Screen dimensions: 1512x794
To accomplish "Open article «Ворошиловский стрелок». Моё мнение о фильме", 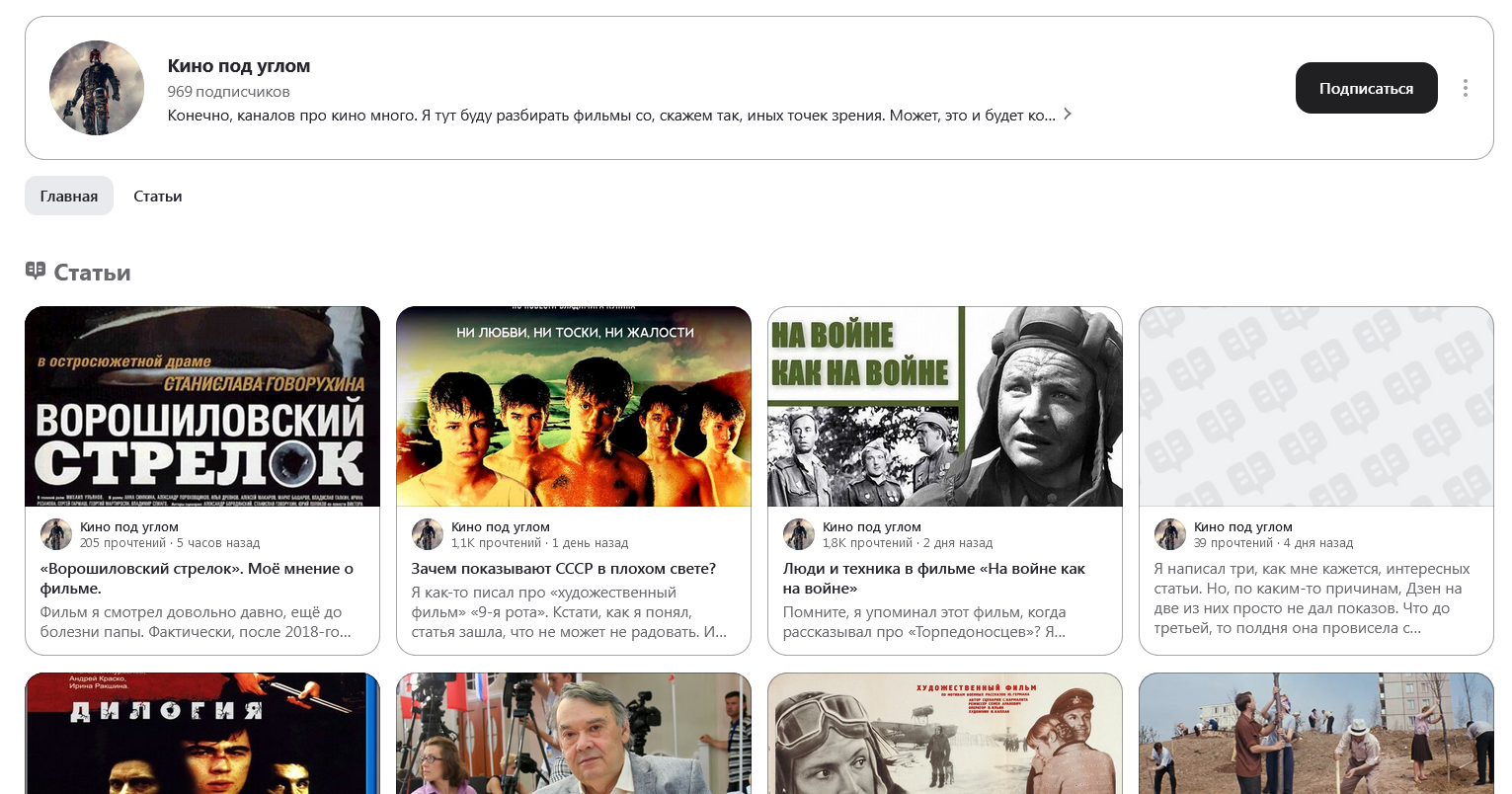I will (x=197, y=579).
